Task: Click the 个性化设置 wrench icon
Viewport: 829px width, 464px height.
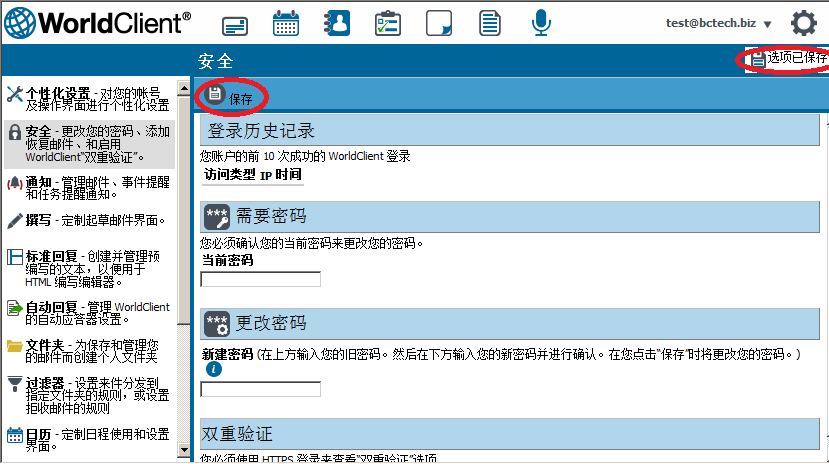Action: (15, 95)
